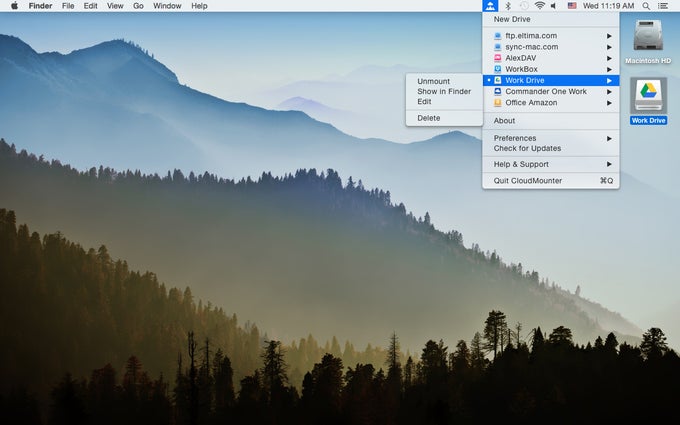The image size is (680, 425).
Task: Click the Bluetooth status icon
Action: tap(508, 6)
